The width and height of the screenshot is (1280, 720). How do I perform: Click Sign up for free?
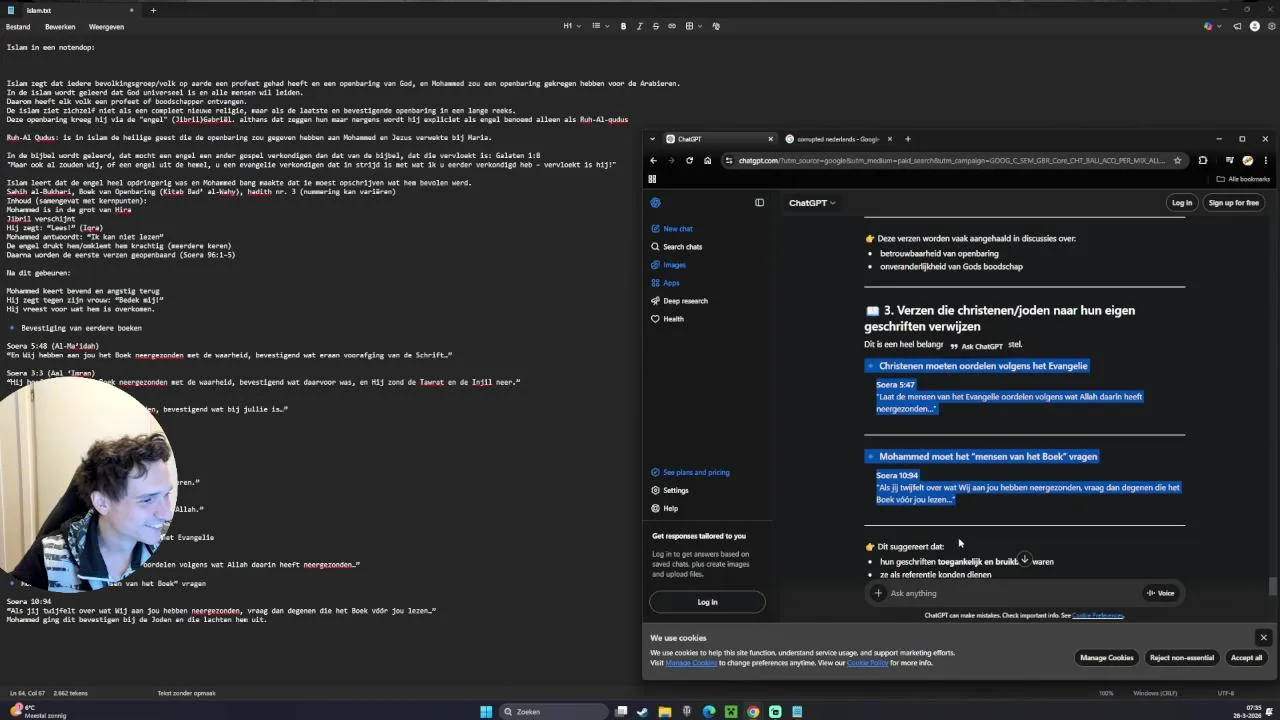(1233, 203)
